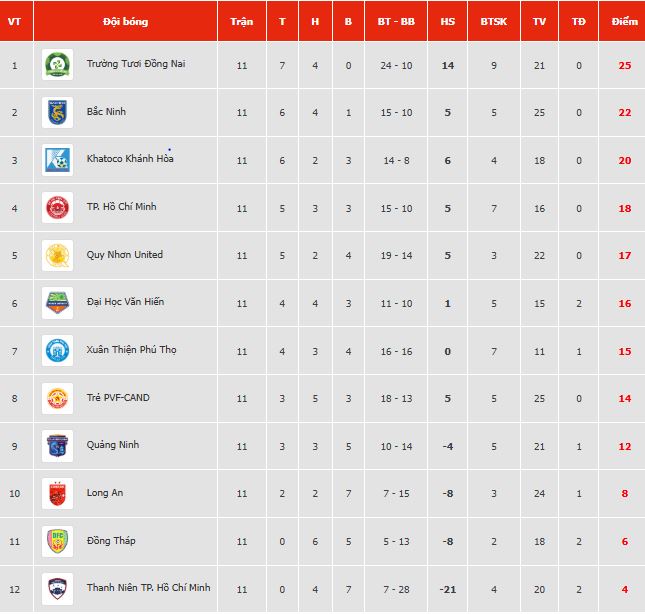Click the Quảng Ninh team crest

[x=57, y=445]
